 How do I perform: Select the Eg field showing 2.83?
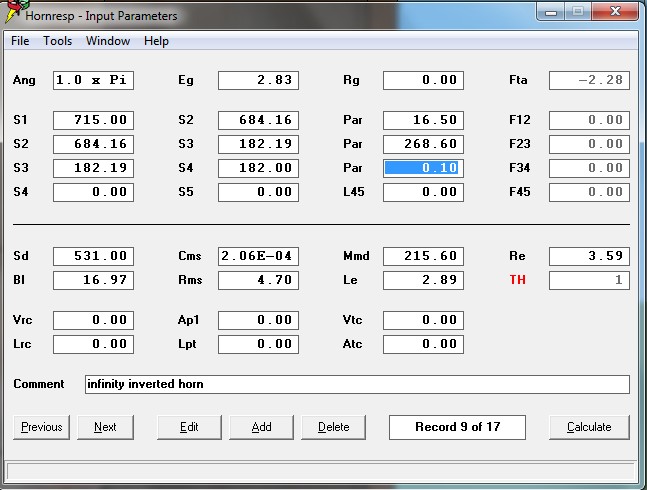(258, 80)
